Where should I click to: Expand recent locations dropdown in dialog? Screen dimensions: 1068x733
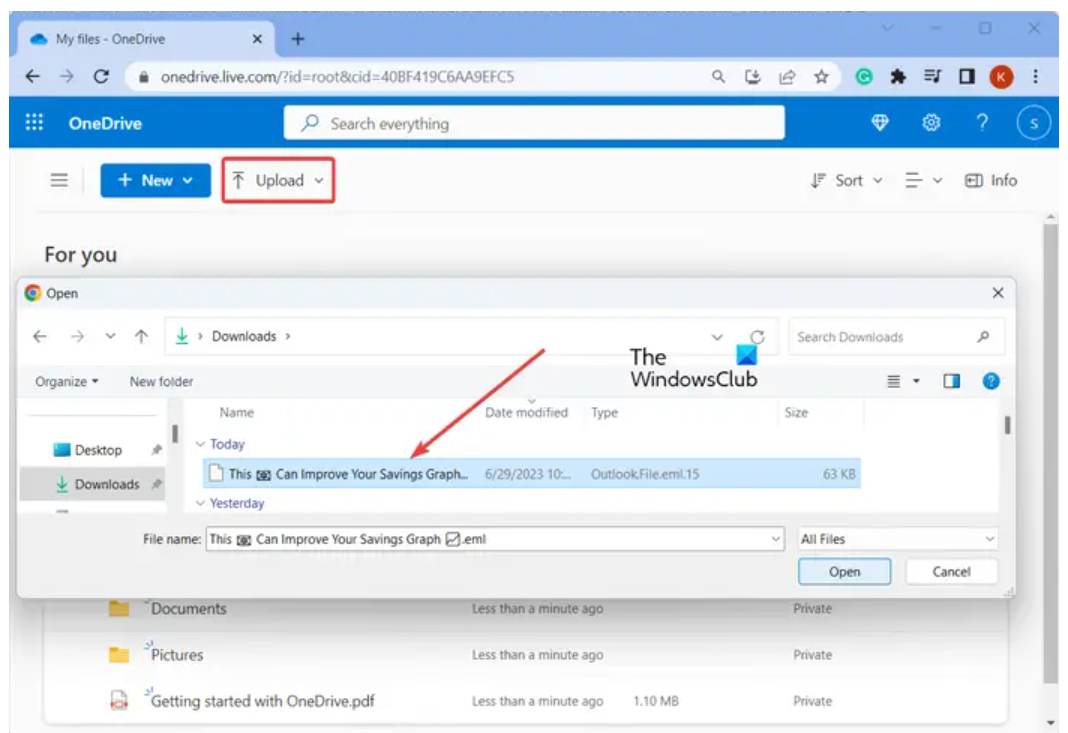(110, 336)
